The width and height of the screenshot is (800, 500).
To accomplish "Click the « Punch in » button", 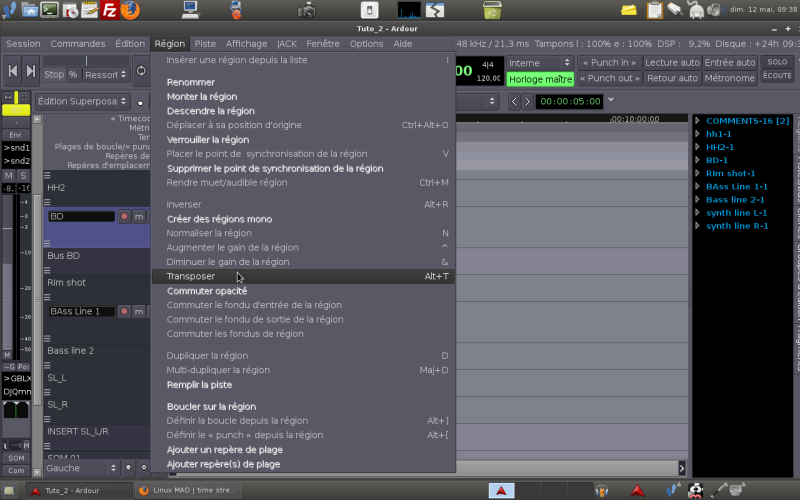I will pos(609,63).
